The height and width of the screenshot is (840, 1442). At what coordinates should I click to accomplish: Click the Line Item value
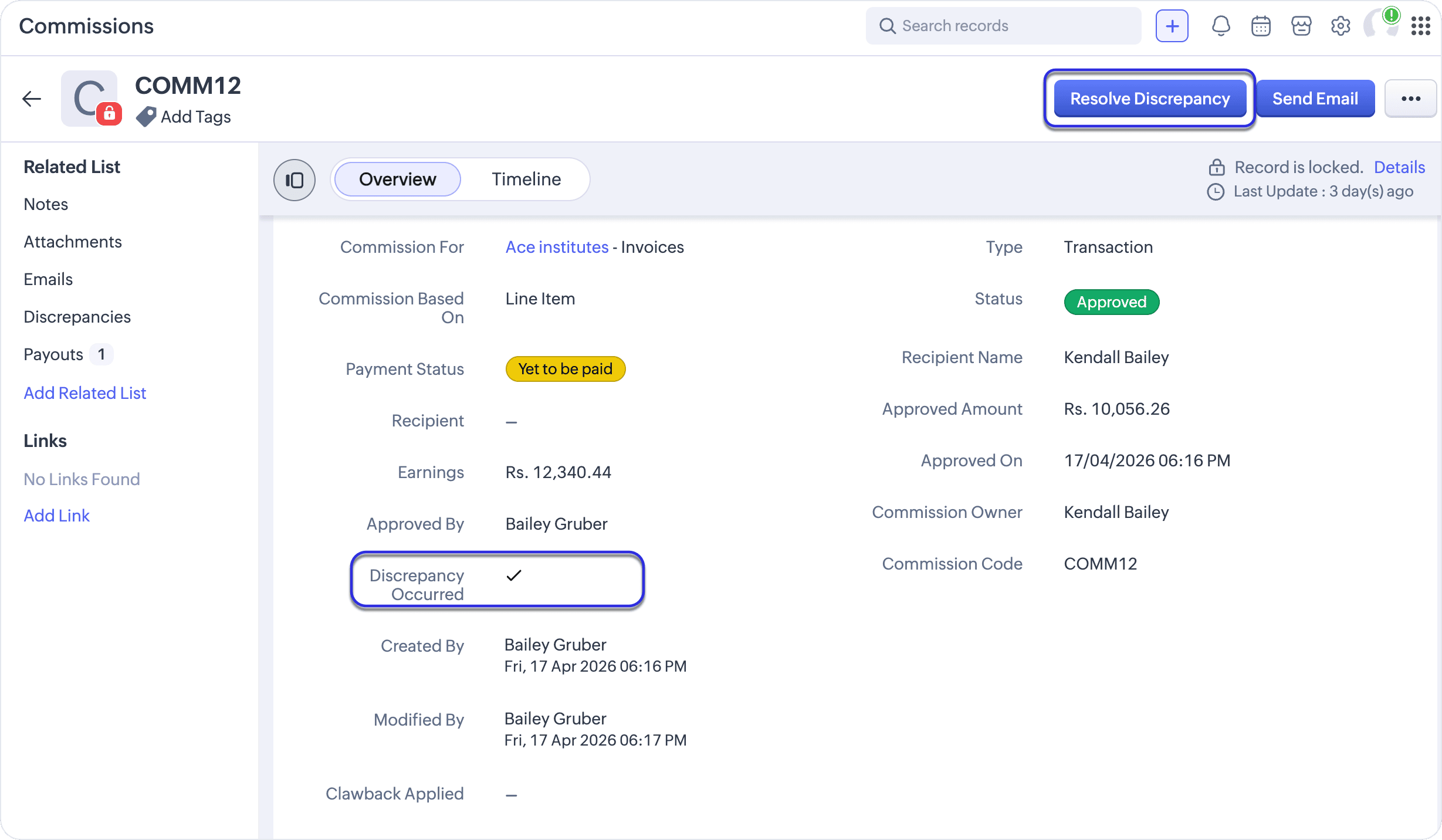point(540,299)
